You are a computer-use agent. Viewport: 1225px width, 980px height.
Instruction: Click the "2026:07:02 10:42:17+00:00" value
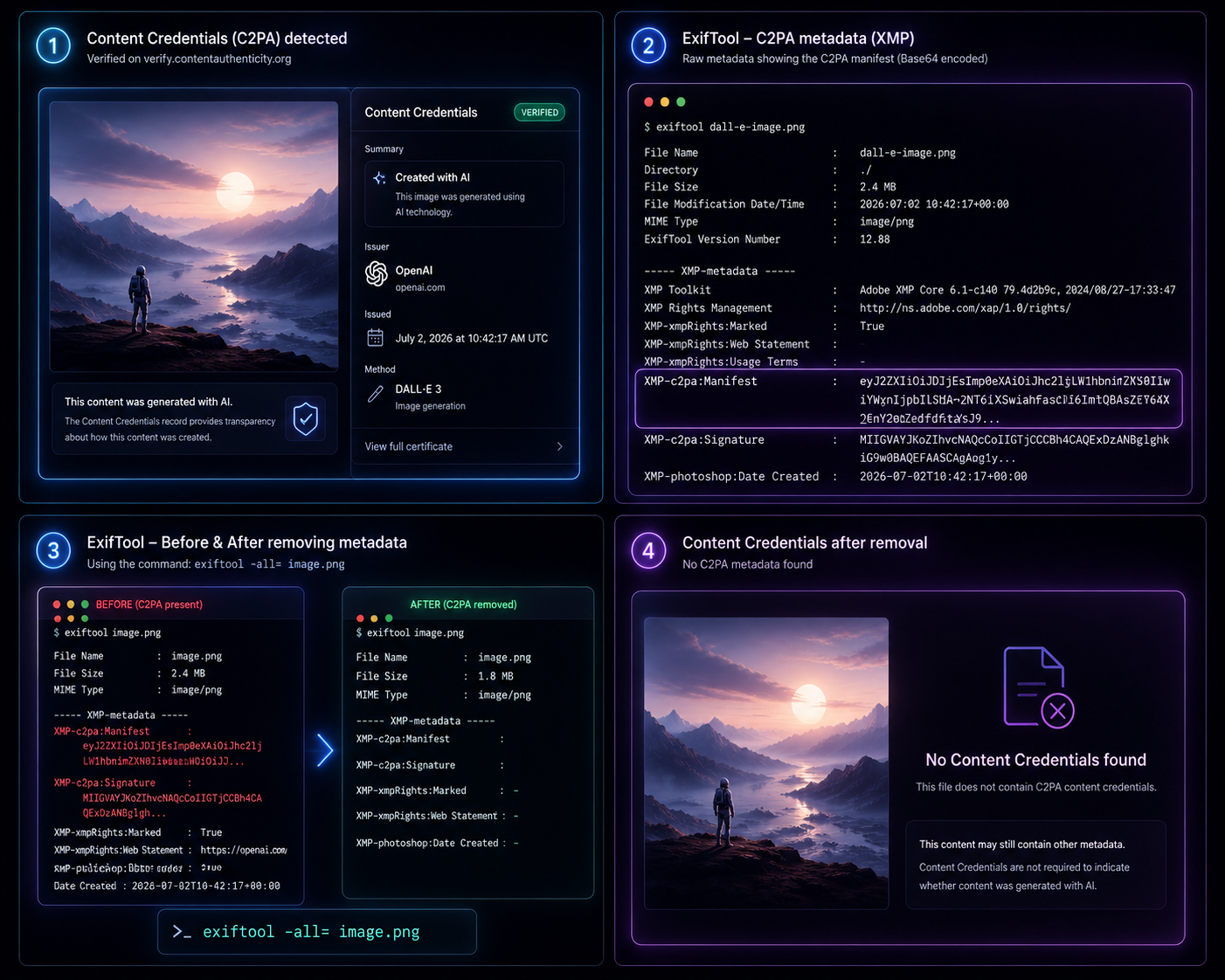(934, 204)
